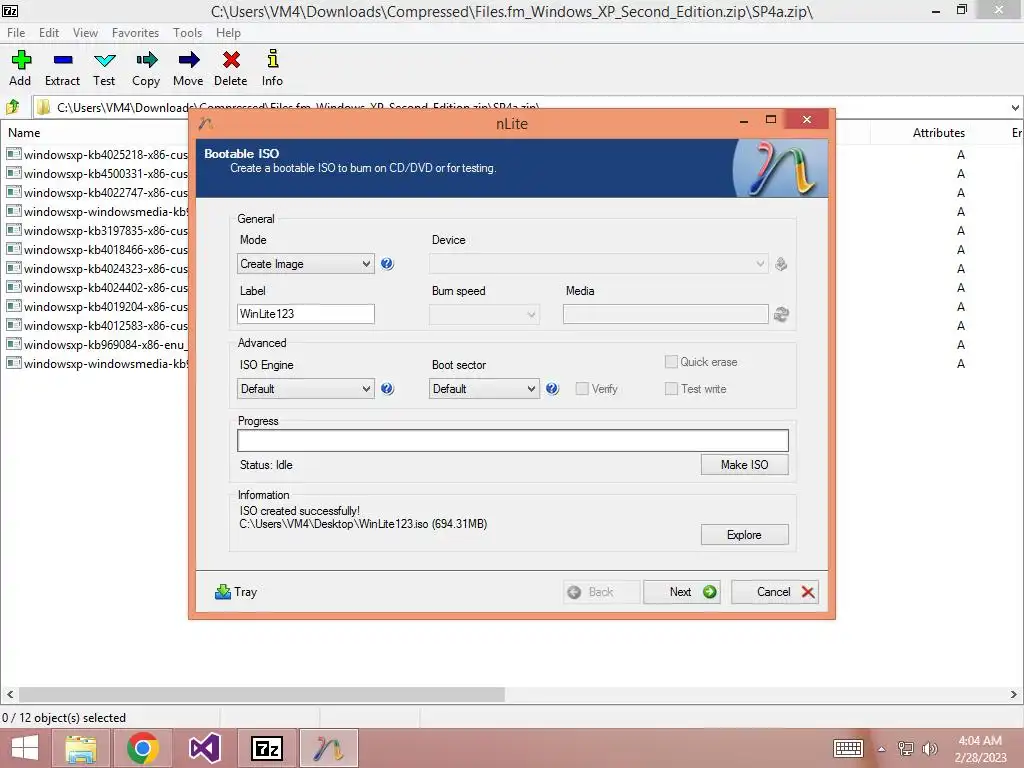Viewport: 1024px width, 768px height.
Task: Switch to nLite on the taskbar
Action: [x=328, y=748]
